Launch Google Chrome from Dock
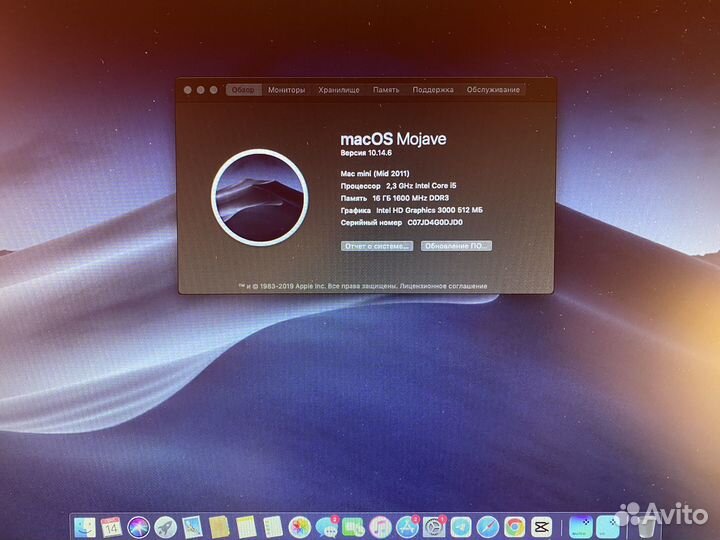The width and height of the screenshot is (720, 540). click(514, 527)
